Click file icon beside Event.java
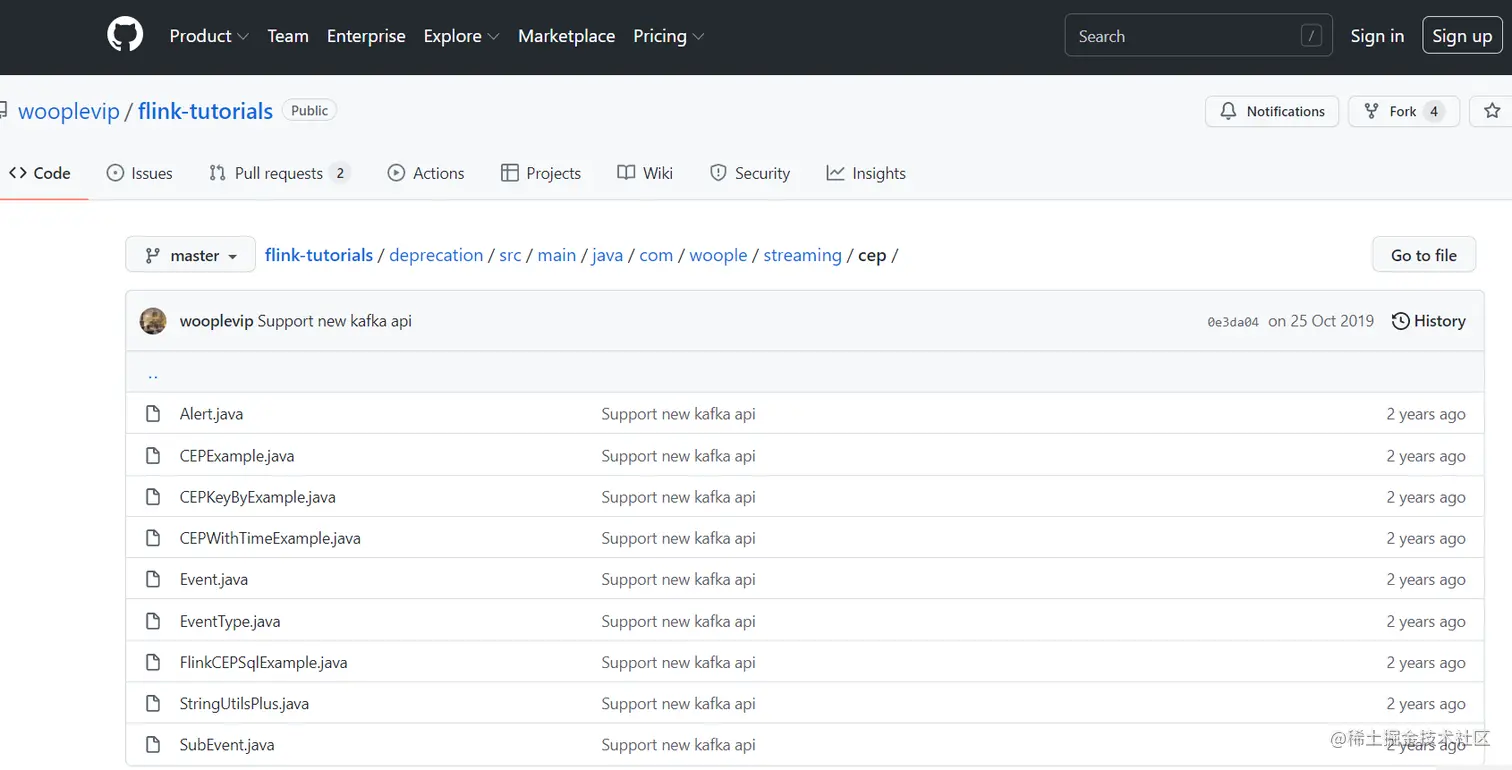Image resolution: width=1512 pixels, height=770 pixels. pos(153,579)
